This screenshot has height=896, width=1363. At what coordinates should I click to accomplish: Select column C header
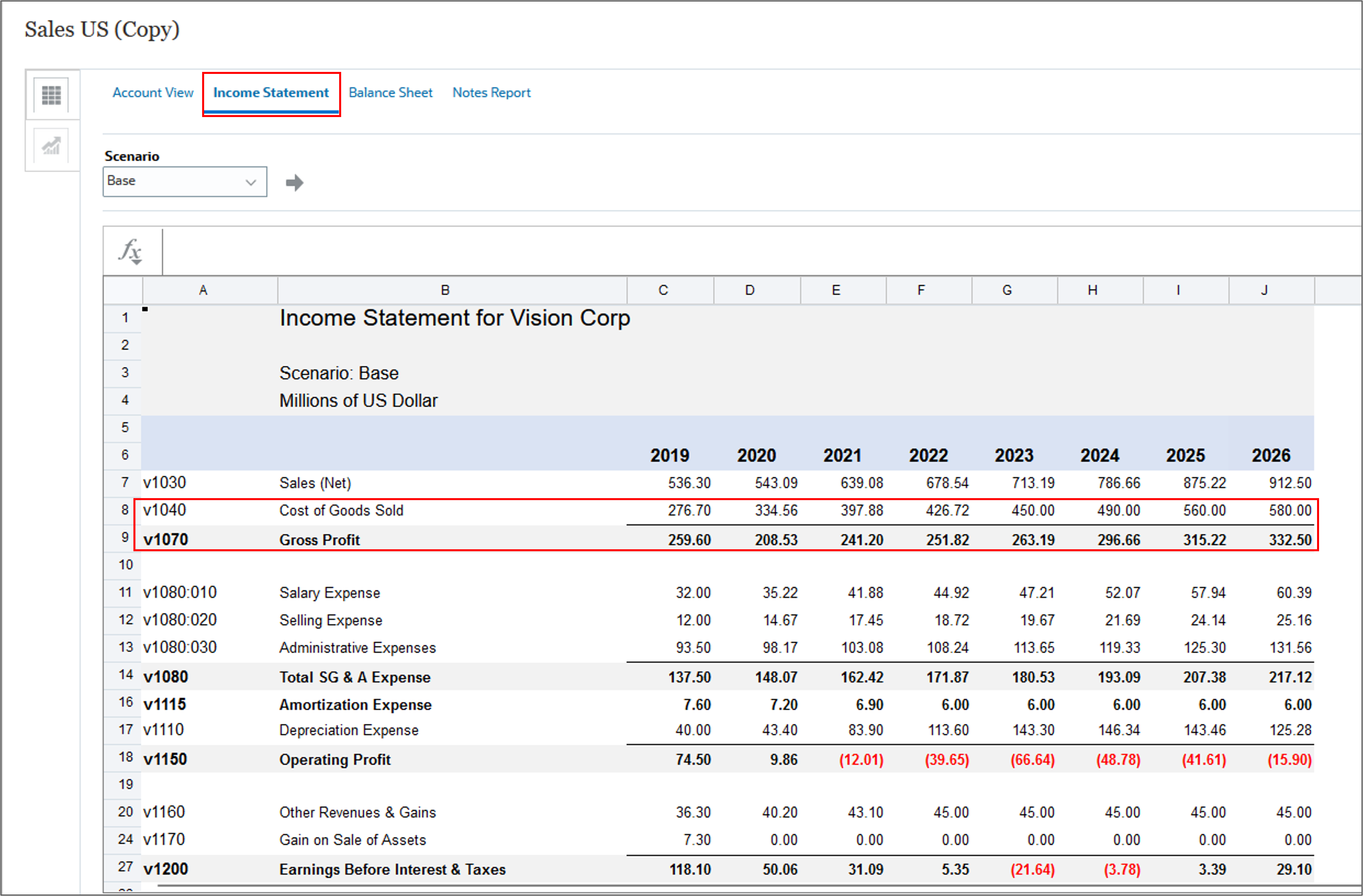663,290
